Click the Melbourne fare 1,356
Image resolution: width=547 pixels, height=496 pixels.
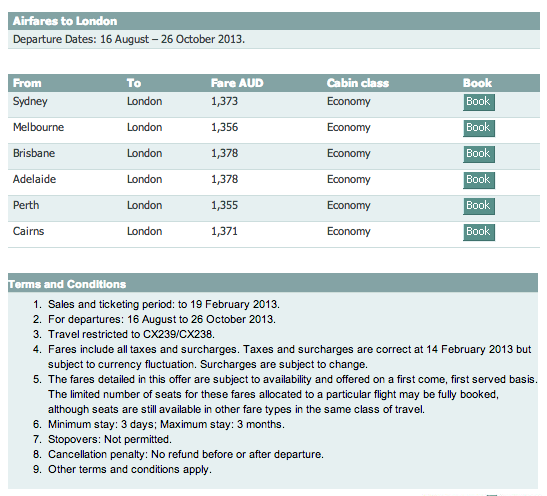pyautogui.click(x=224, y=127)
